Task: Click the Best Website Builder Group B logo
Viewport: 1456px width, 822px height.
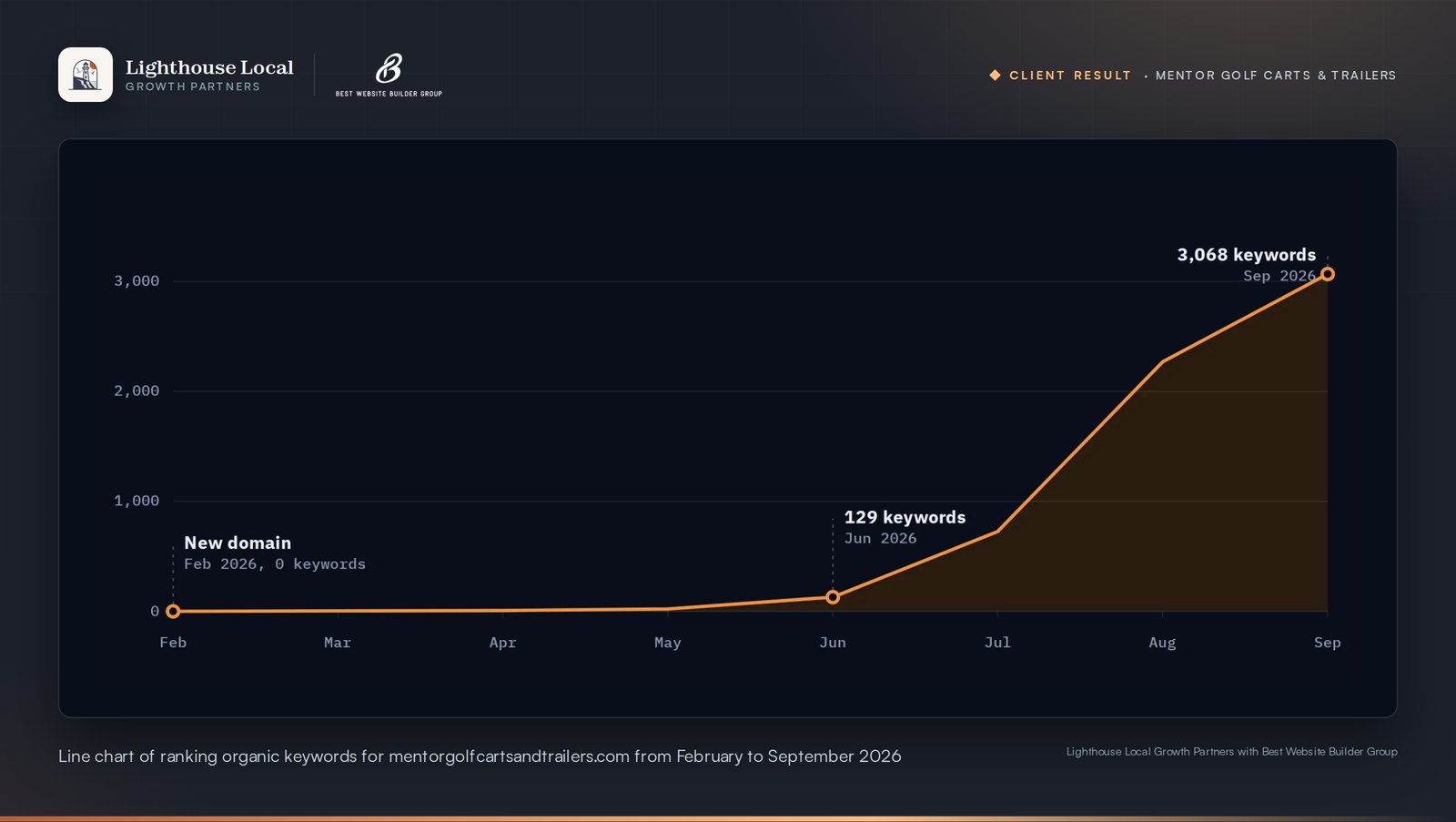Action: click(389, 68)
